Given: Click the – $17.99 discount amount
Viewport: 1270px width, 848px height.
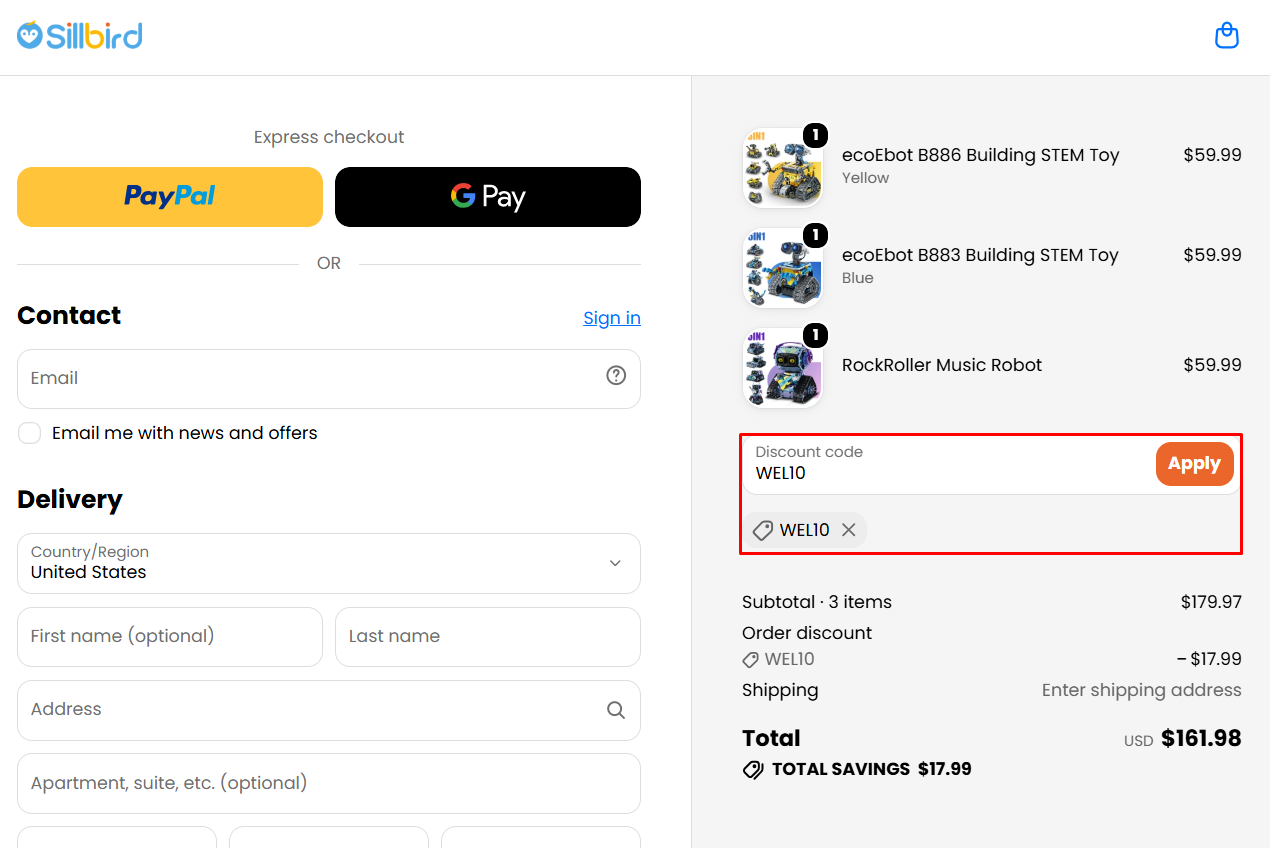Looking at the screenshot, I should coord(1209,660).
